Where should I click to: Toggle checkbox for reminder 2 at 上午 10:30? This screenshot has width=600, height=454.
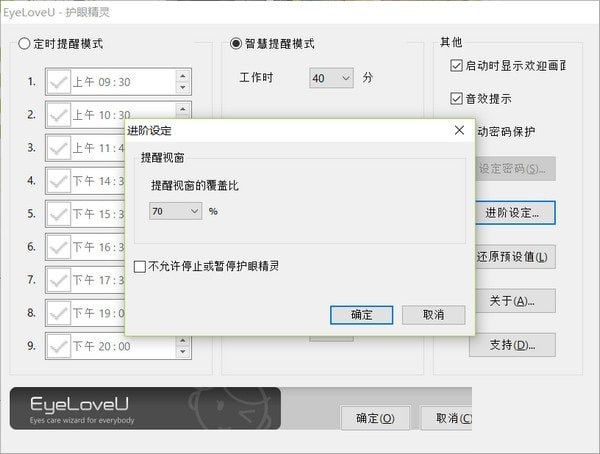click(58, 115)
